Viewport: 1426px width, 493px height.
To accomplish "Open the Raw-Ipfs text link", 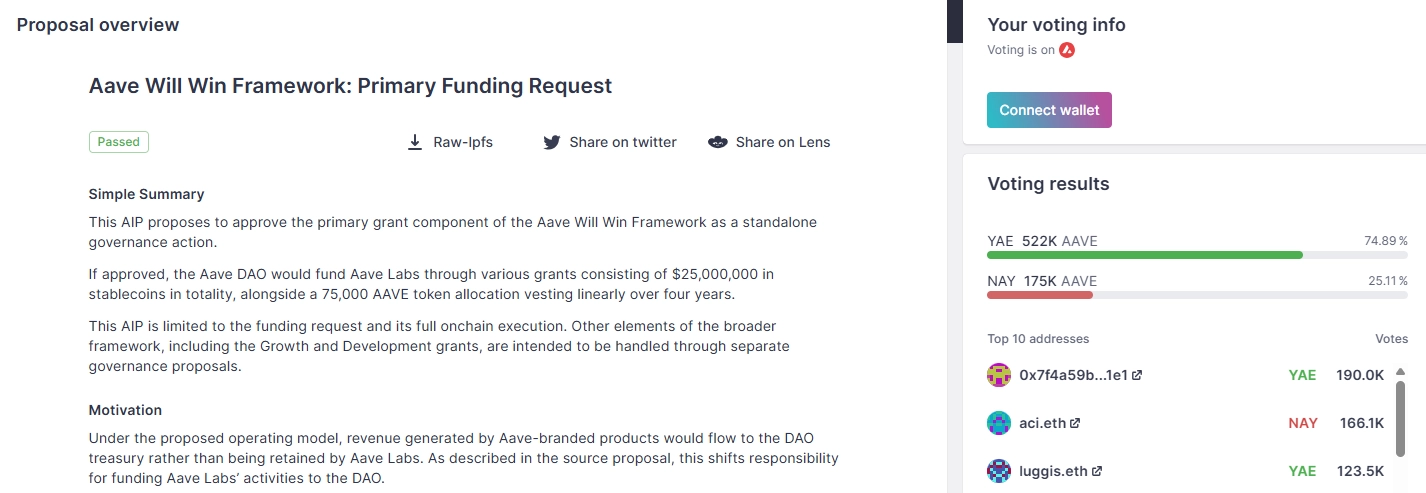I will click(463, 142).
